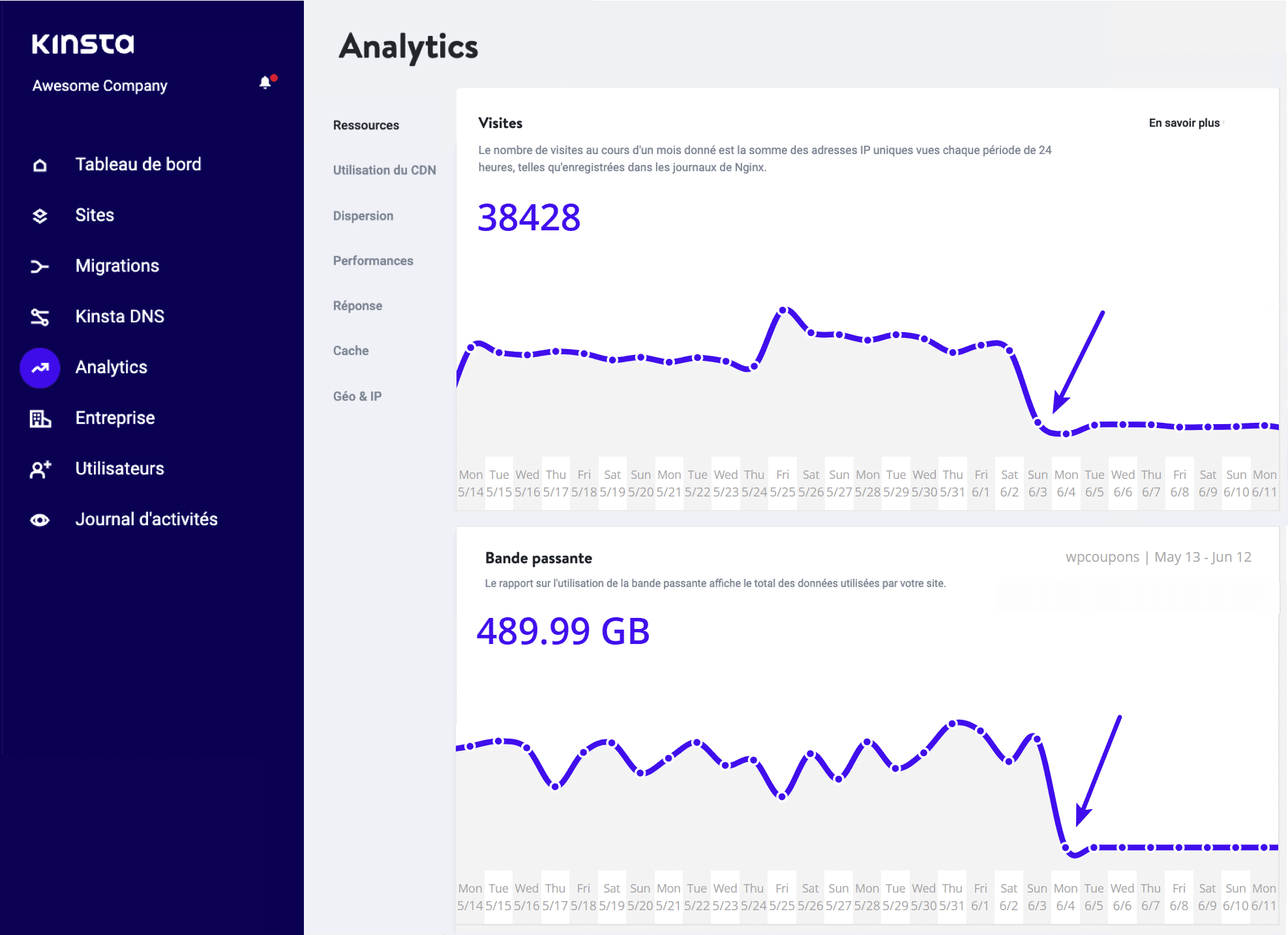Click the notification bell icon

point(265,83)
